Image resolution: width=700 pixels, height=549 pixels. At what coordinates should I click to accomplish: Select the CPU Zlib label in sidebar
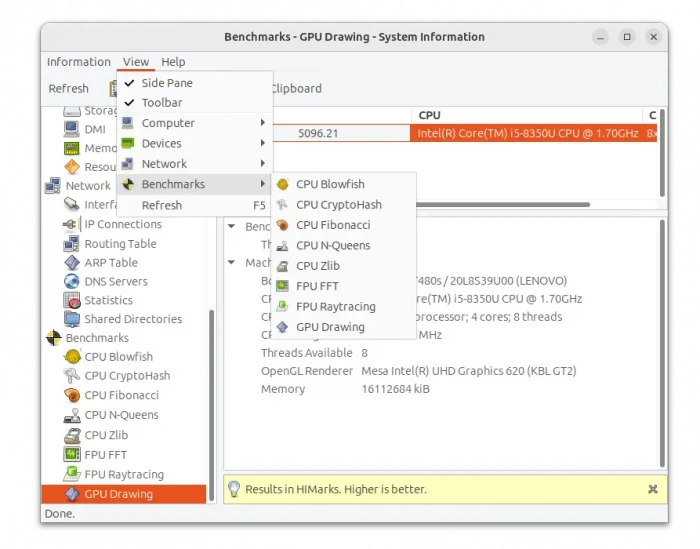click(106, 435)
